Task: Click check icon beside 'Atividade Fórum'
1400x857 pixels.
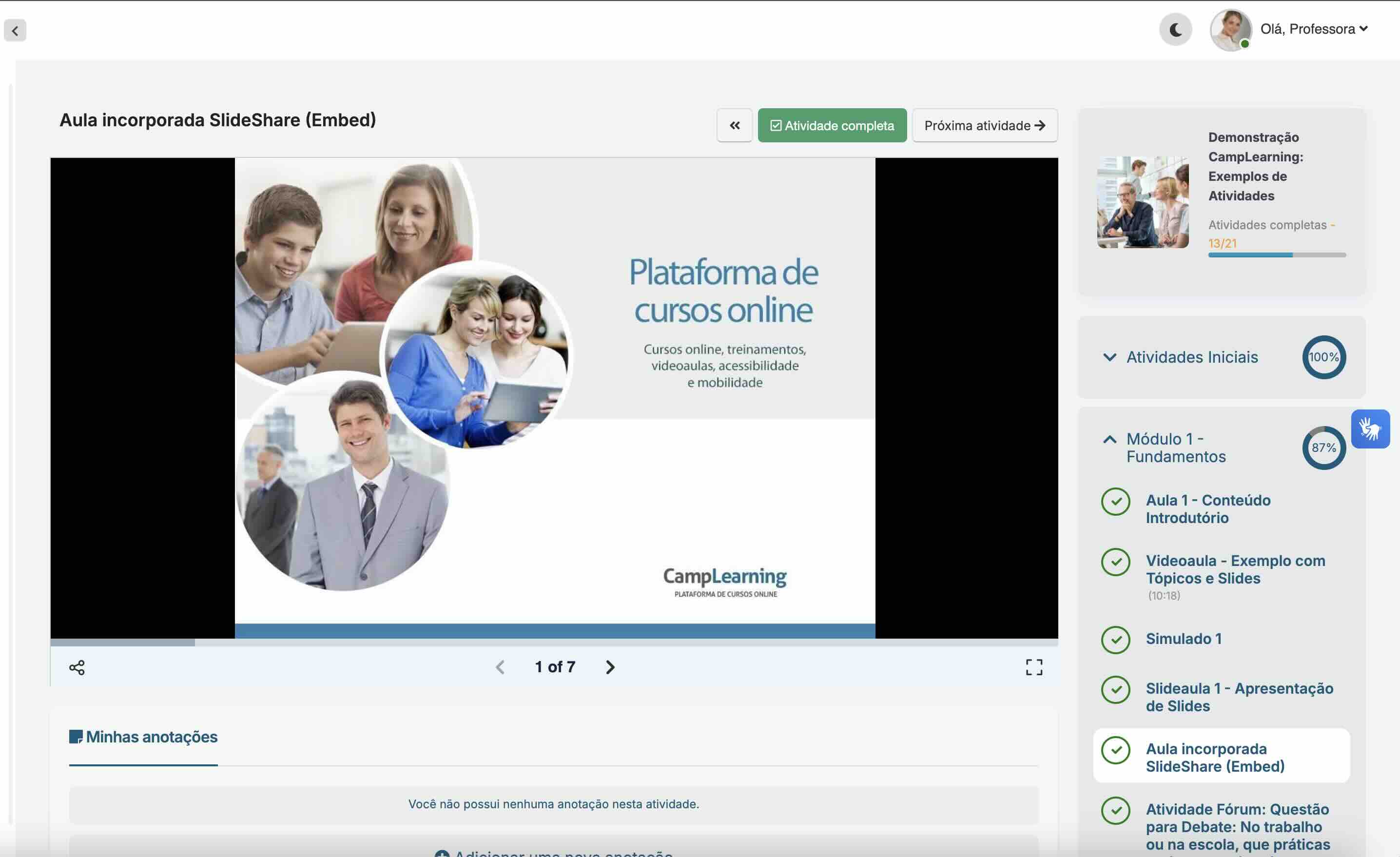Action: [x=1115, y=810]
